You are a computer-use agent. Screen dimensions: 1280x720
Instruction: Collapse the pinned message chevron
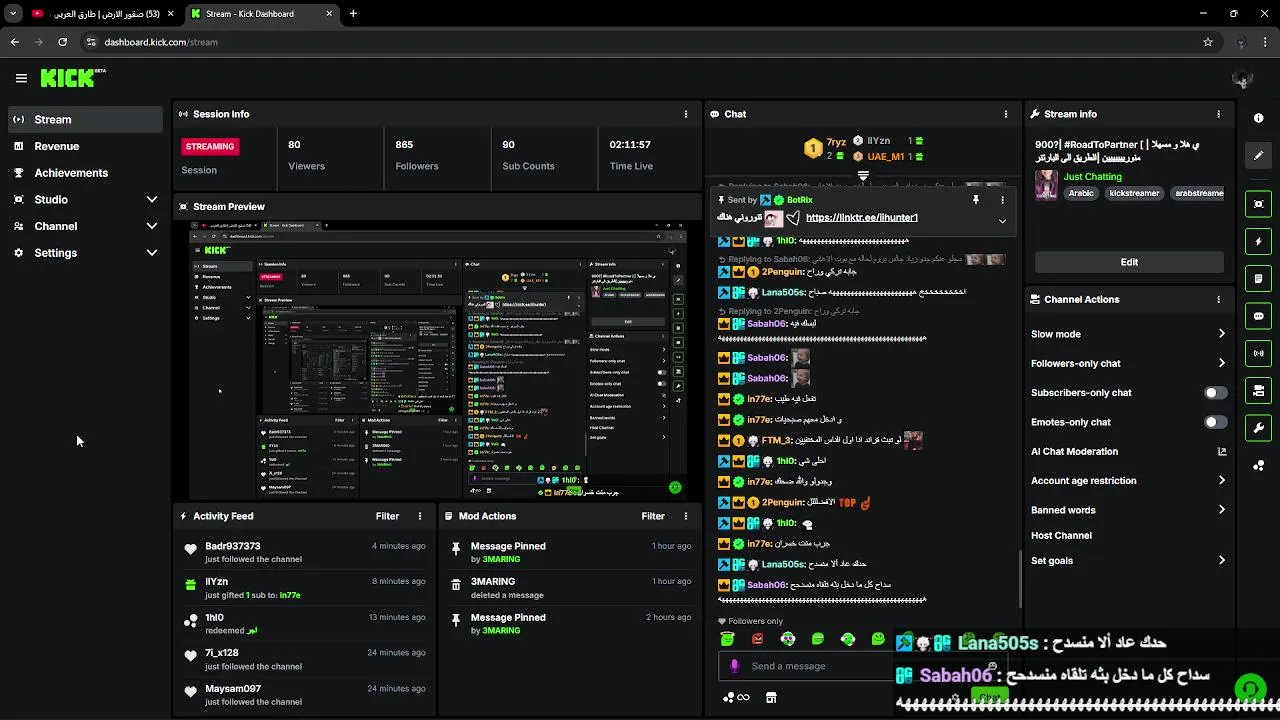(x=1002, y=221)
